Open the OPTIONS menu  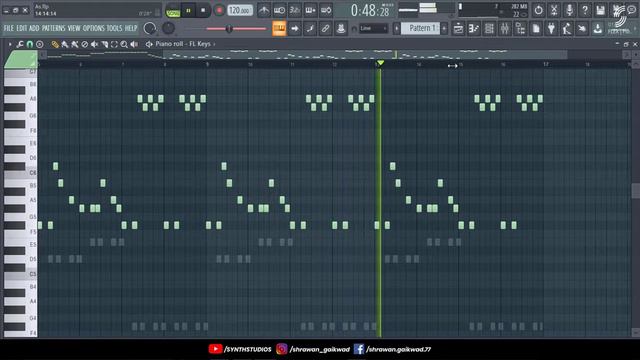[x=94, y=28]
